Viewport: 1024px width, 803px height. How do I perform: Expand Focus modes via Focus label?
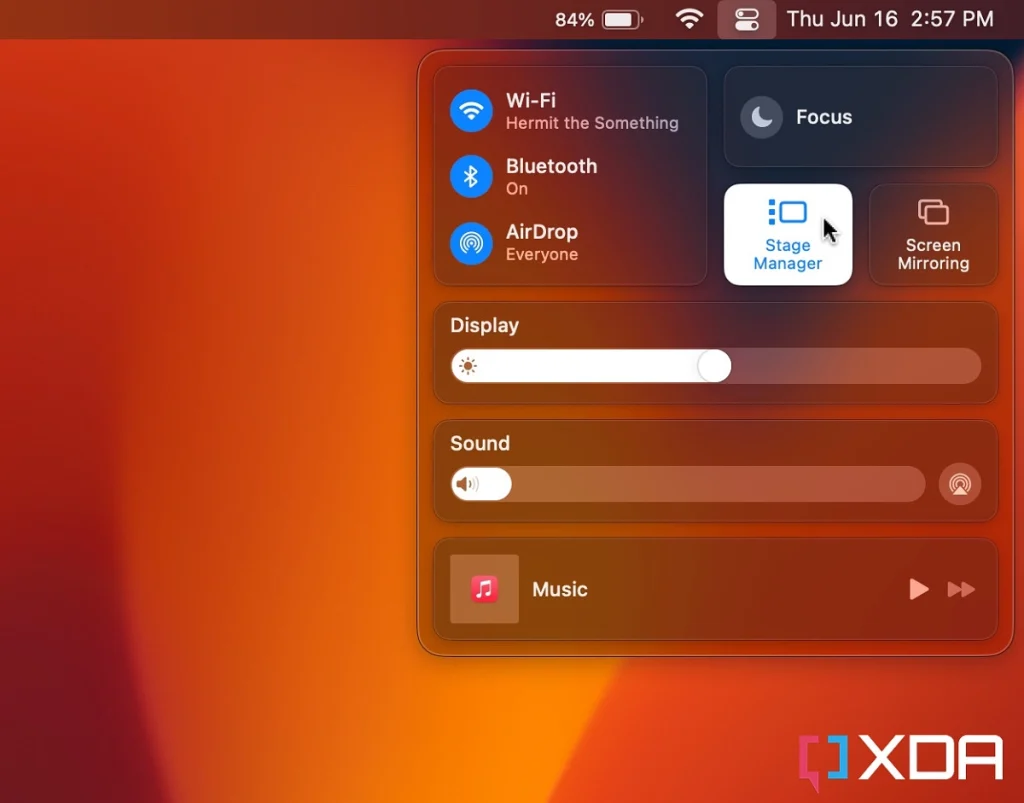point(824,117)
